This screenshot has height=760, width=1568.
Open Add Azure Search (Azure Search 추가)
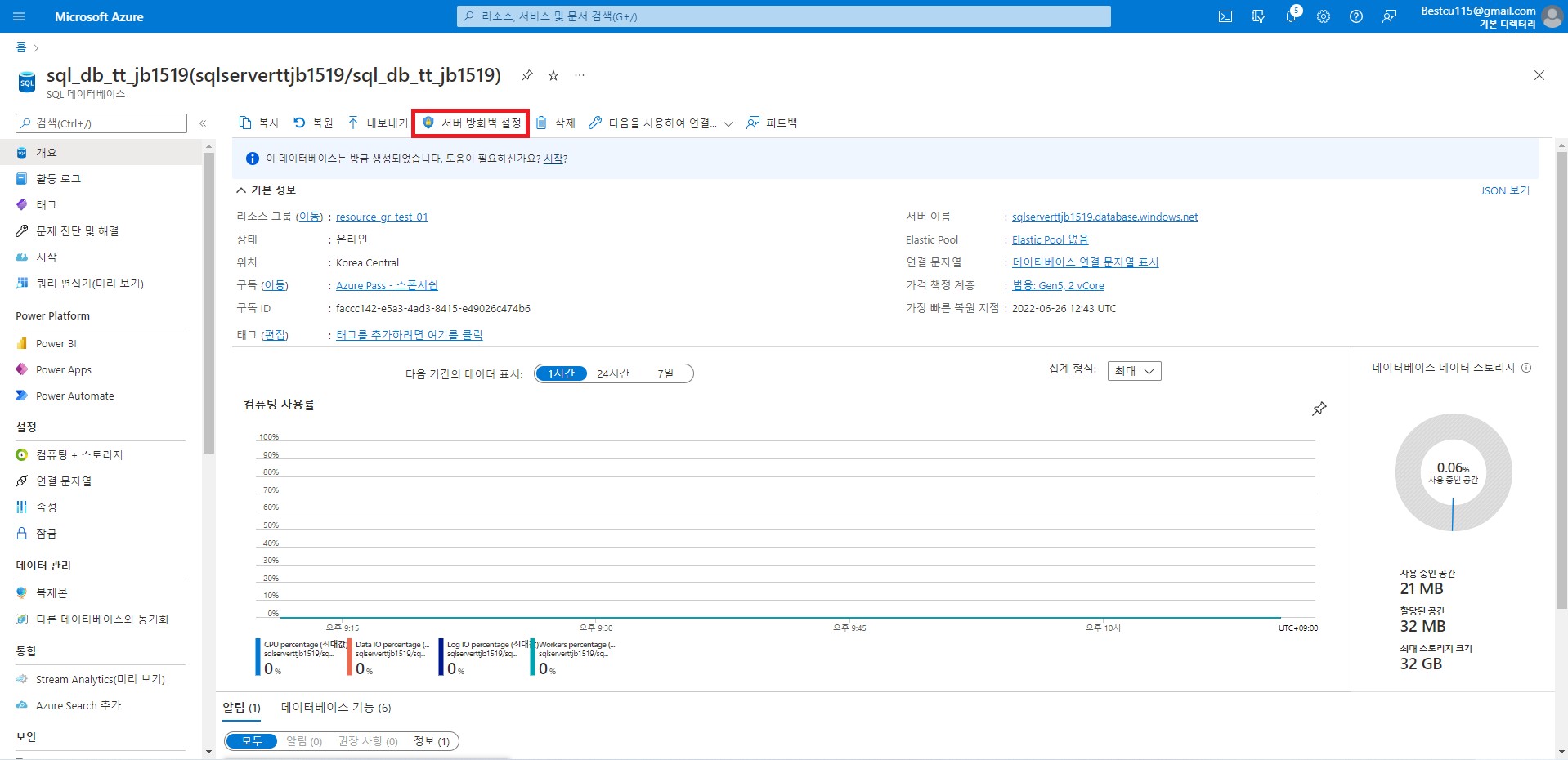coord(101,706)
